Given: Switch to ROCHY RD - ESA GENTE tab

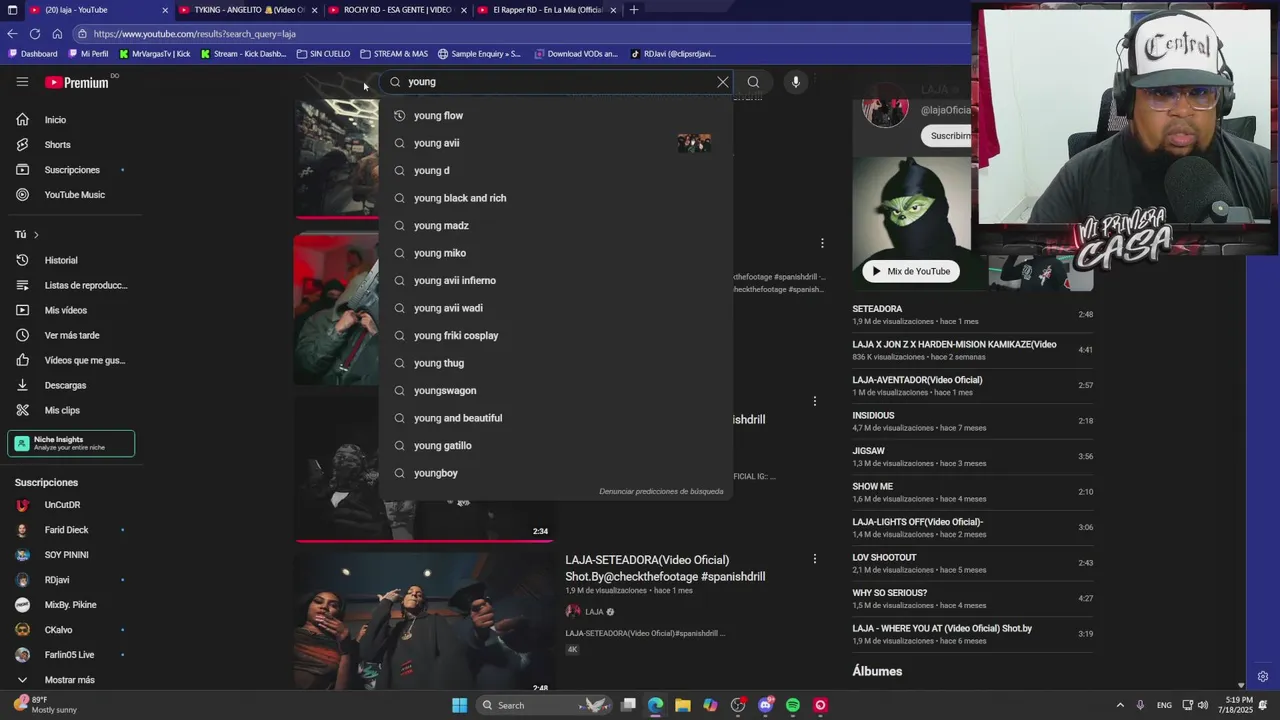Looking at the screenshot, I should [396, 10].
